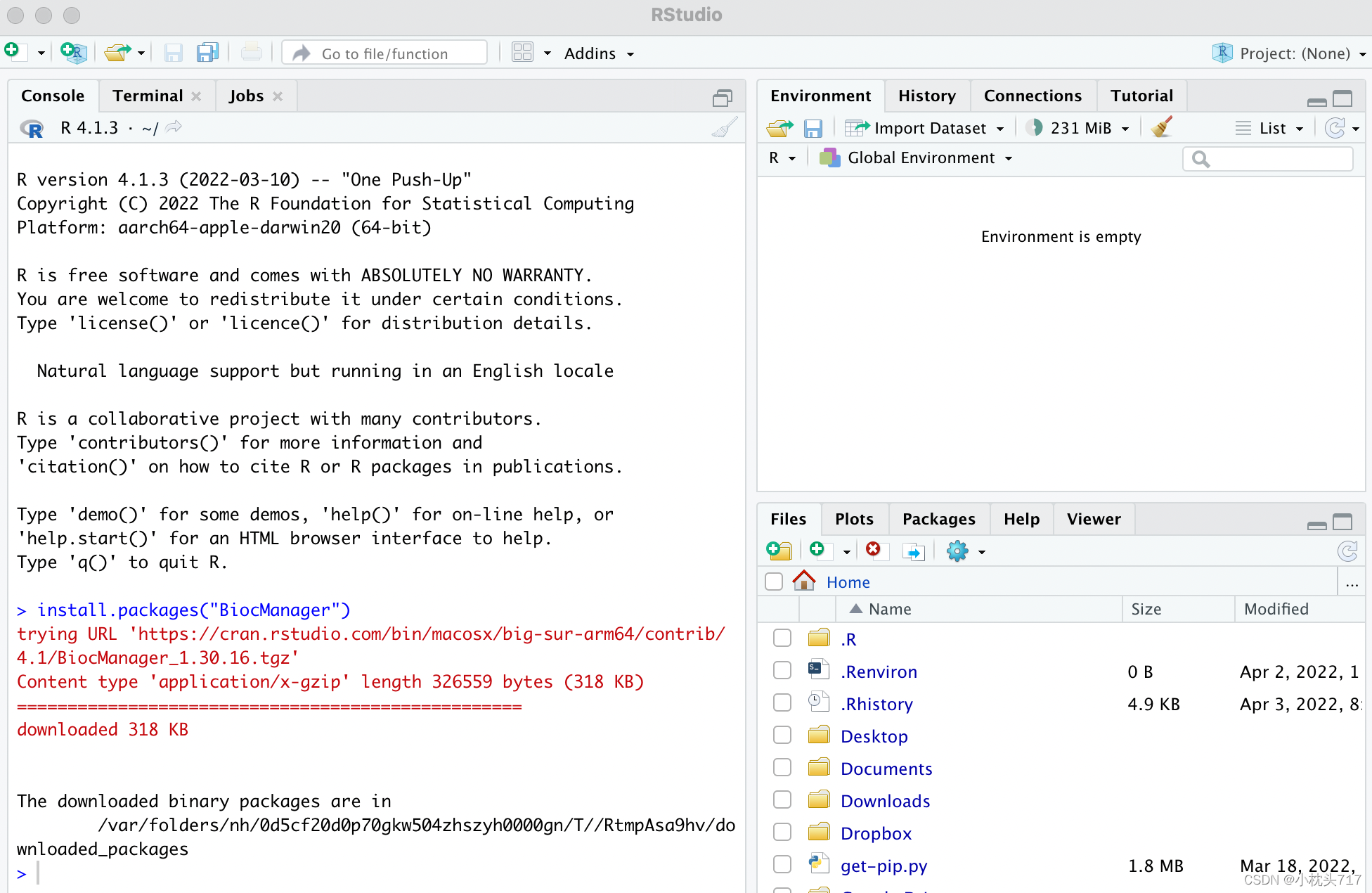Check the Downloads folder checkbox
The width and height of the screenshot is (1372, 893).
coord(782,799)
